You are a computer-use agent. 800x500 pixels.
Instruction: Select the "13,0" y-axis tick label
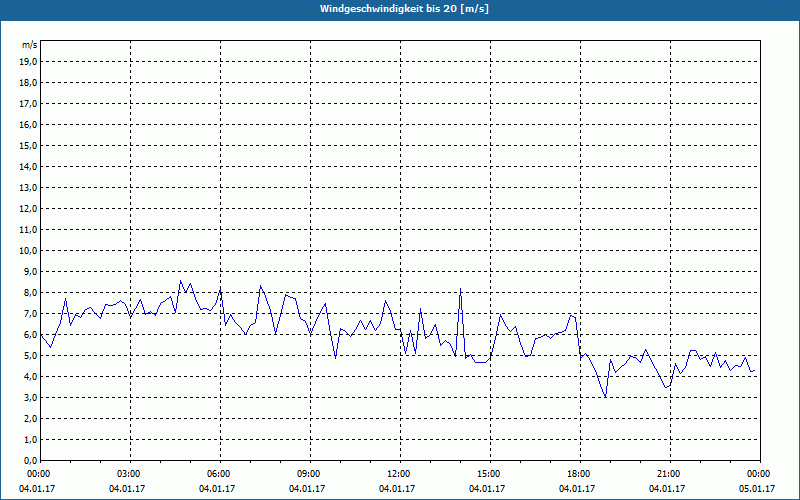(28, 187)
